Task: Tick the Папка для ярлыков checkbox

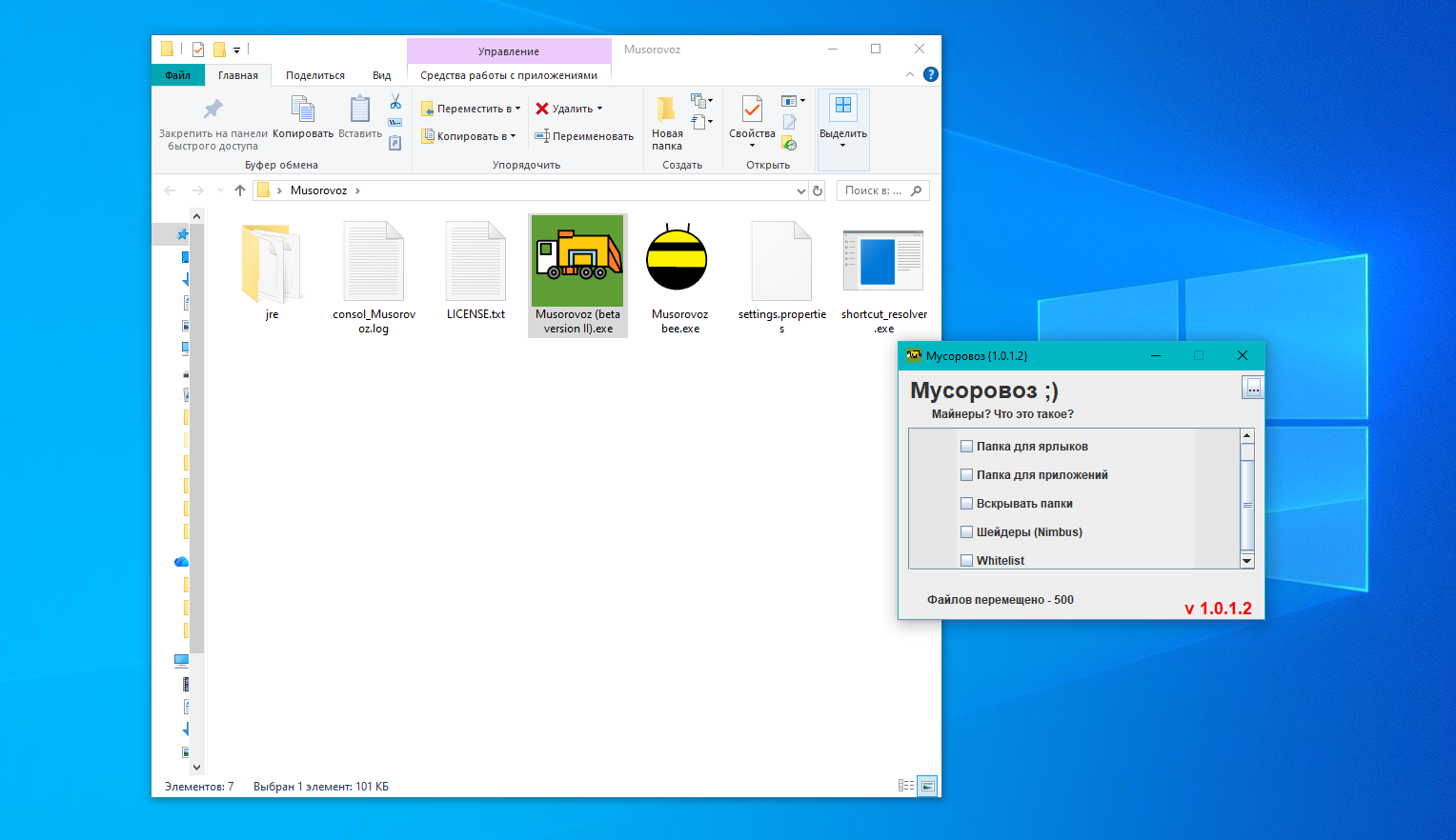Action: click(966, 446)
